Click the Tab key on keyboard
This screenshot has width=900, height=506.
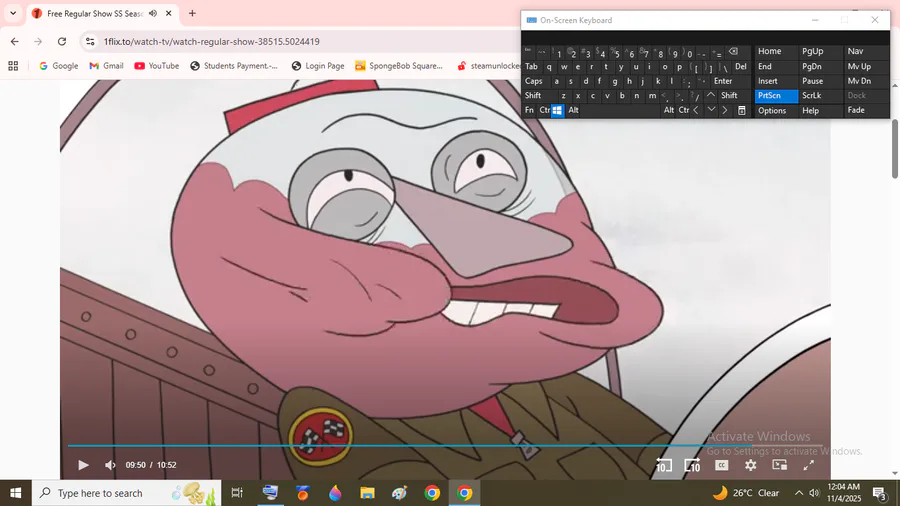532,67
